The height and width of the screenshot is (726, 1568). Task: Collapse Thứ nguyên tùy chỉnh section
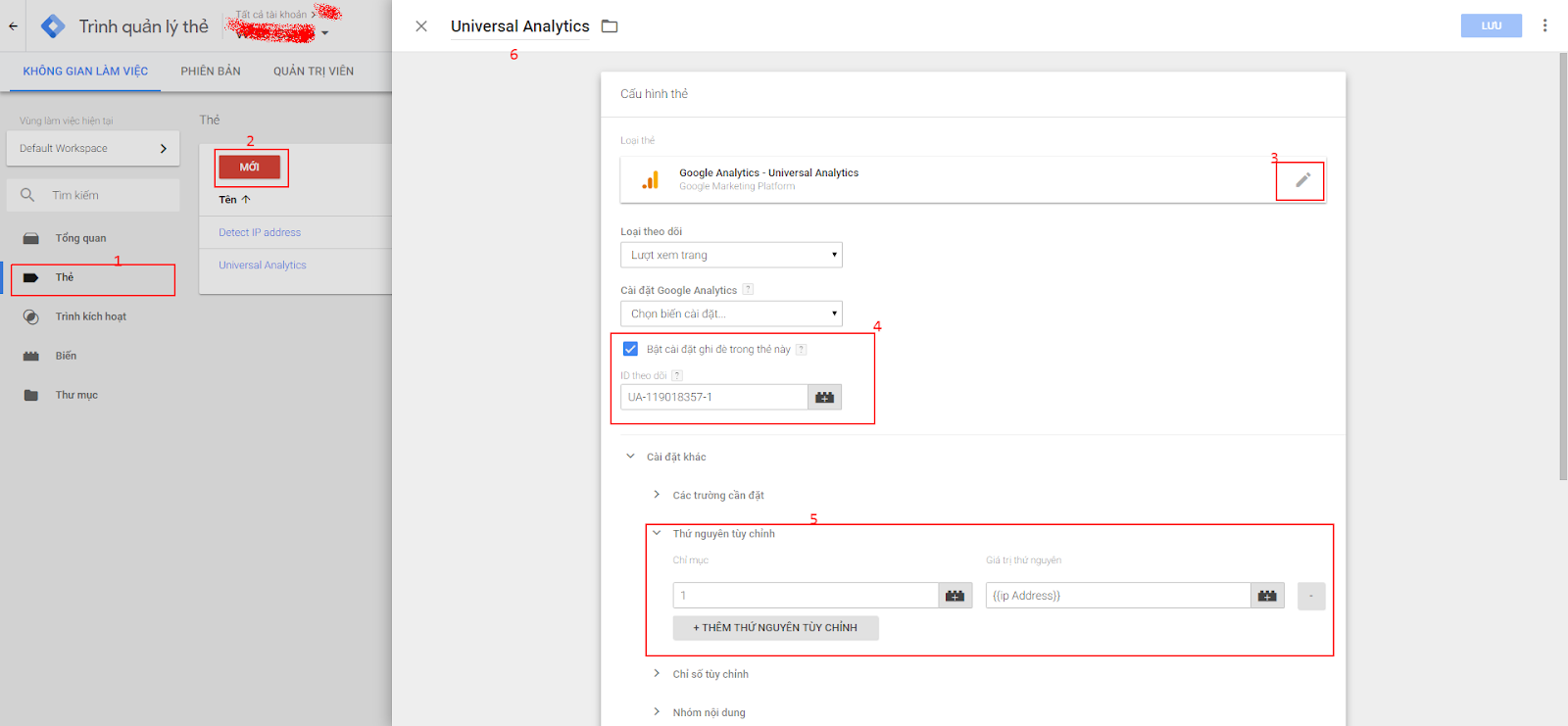pyautogui.click(x=657, y=534)
